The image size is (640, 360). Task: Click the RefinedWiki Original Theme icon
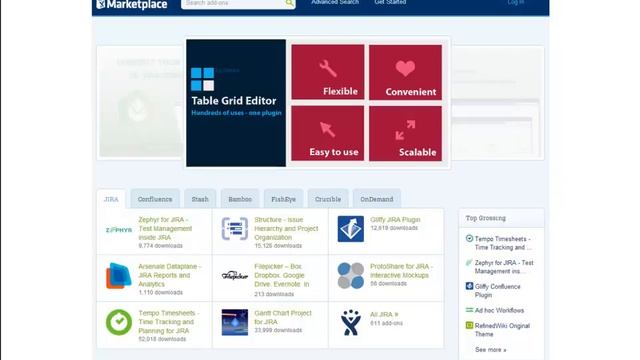pyautogui.click(x=469, y=325)
